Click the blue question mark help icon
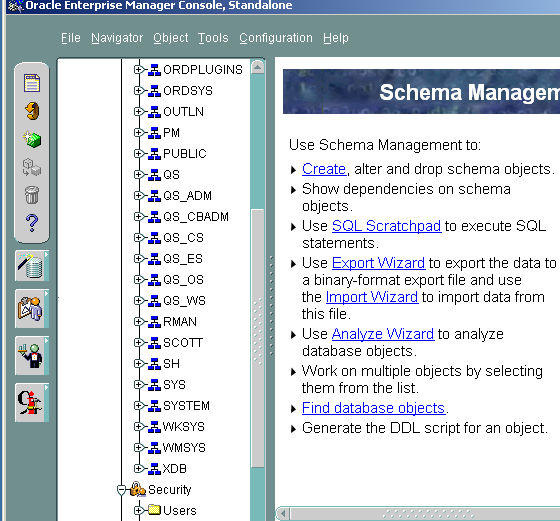Screen dimensions: 560x521 (x=32, y=223)
